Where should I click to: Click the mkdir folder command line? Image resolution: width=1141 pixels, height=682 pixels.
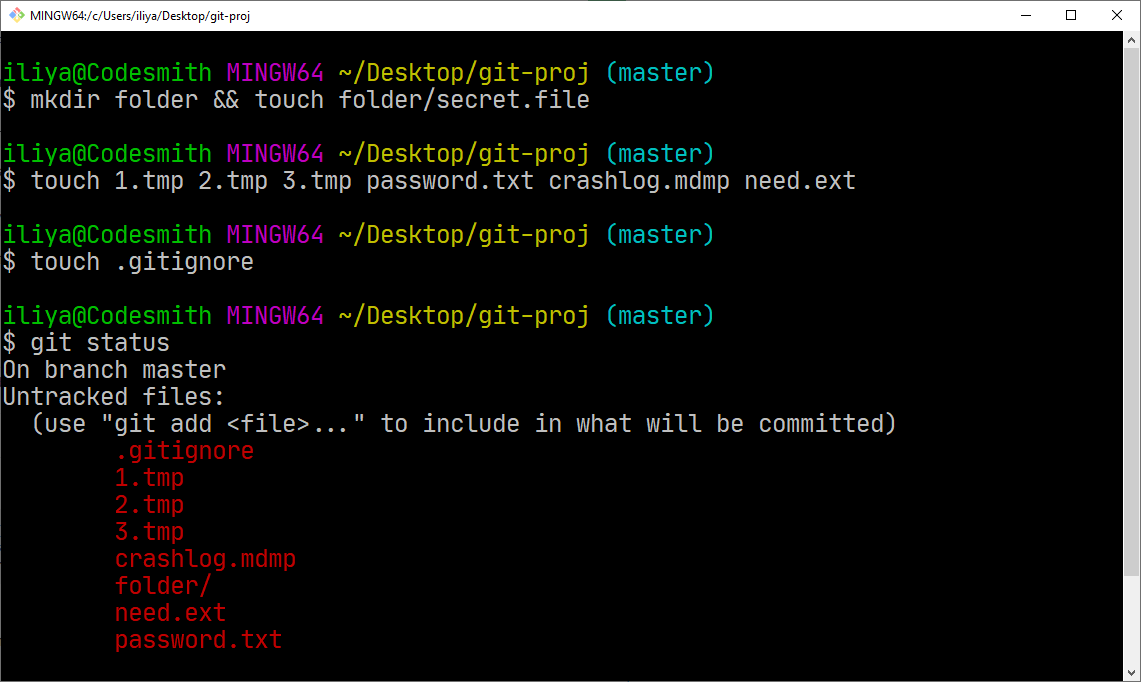[296, 99]
